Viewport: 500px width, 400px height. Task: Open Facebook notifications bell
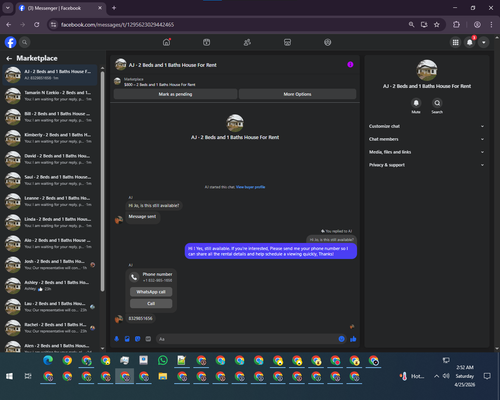[470, 42]
